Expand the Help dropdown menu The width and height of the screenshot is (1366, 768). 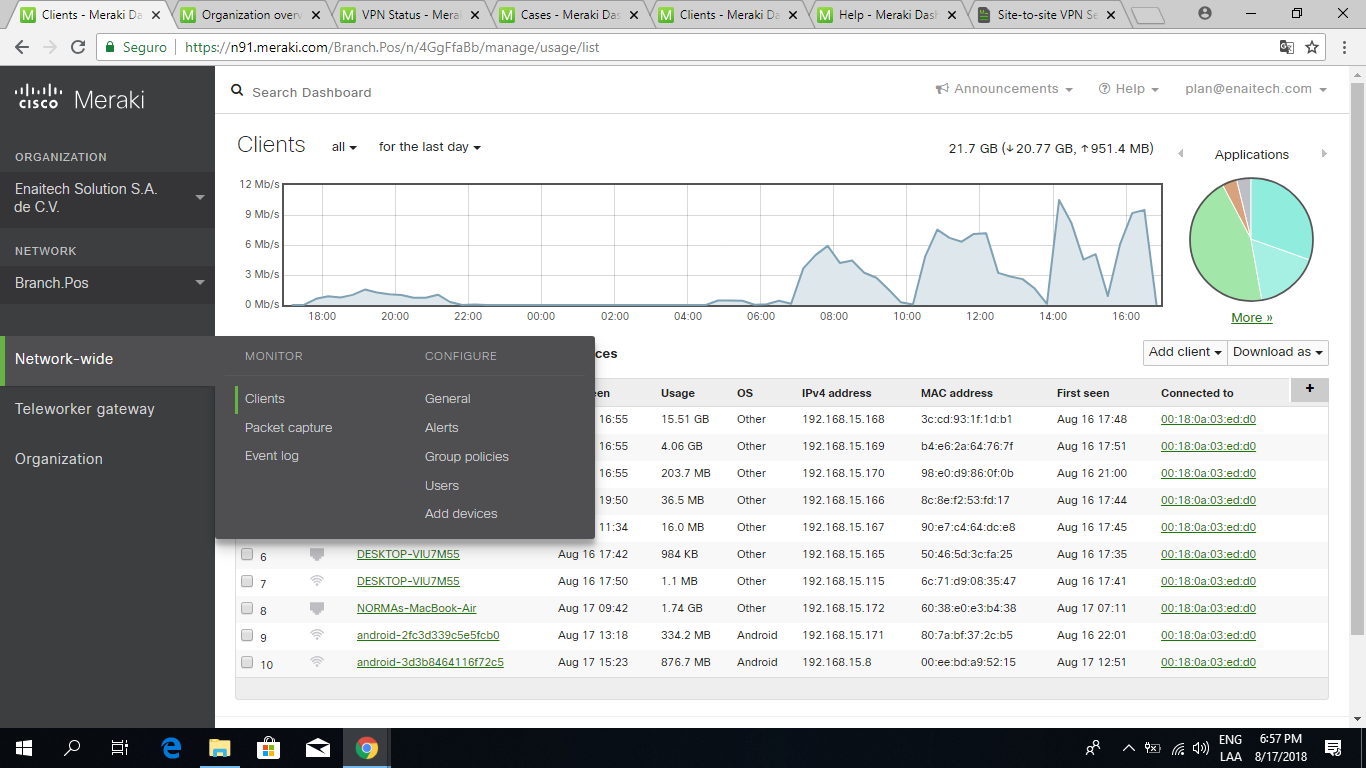pyautogui.click(x=1129, y=89)
